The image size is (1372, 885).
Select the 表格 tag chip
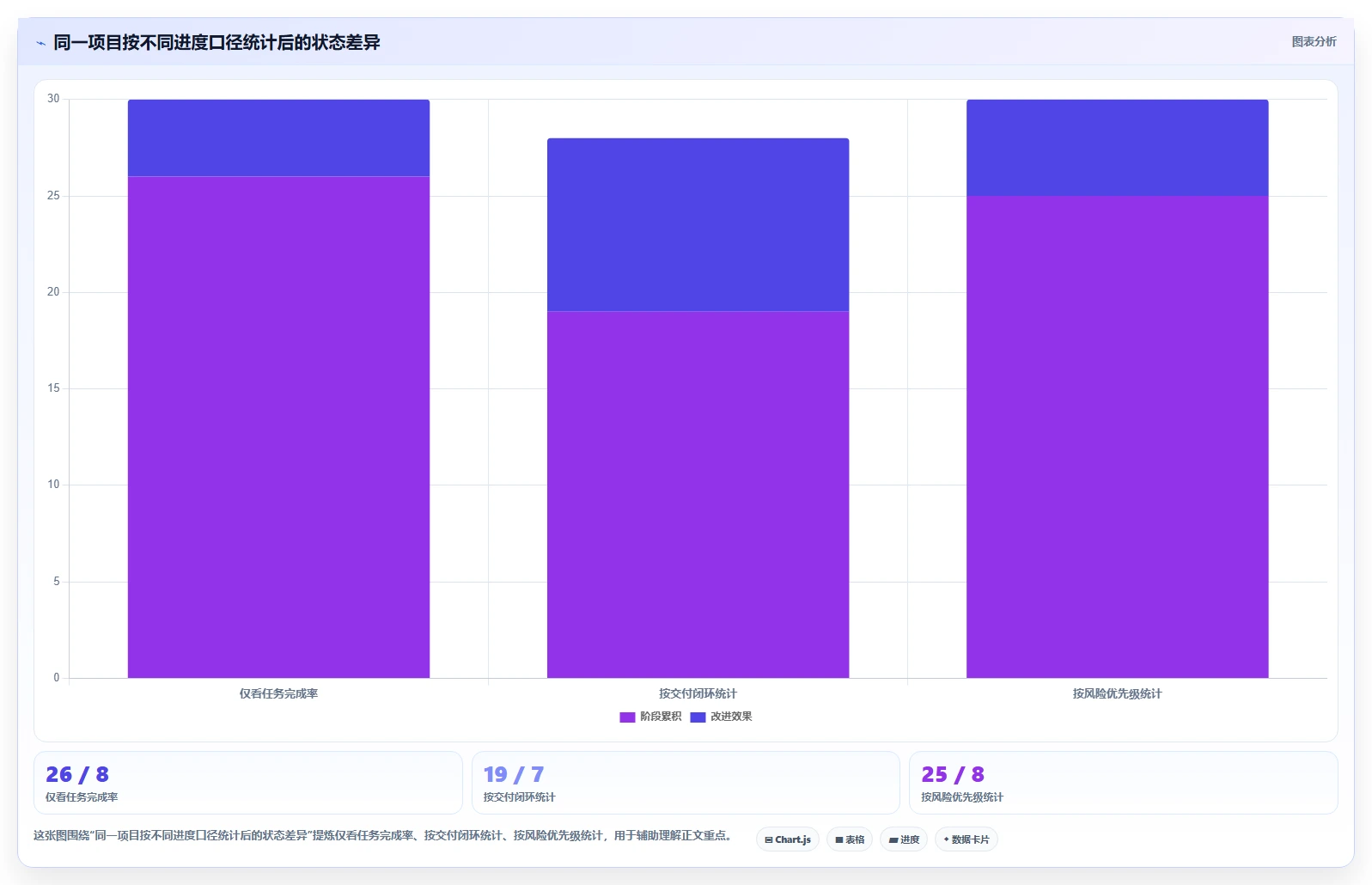coord(850,839)
